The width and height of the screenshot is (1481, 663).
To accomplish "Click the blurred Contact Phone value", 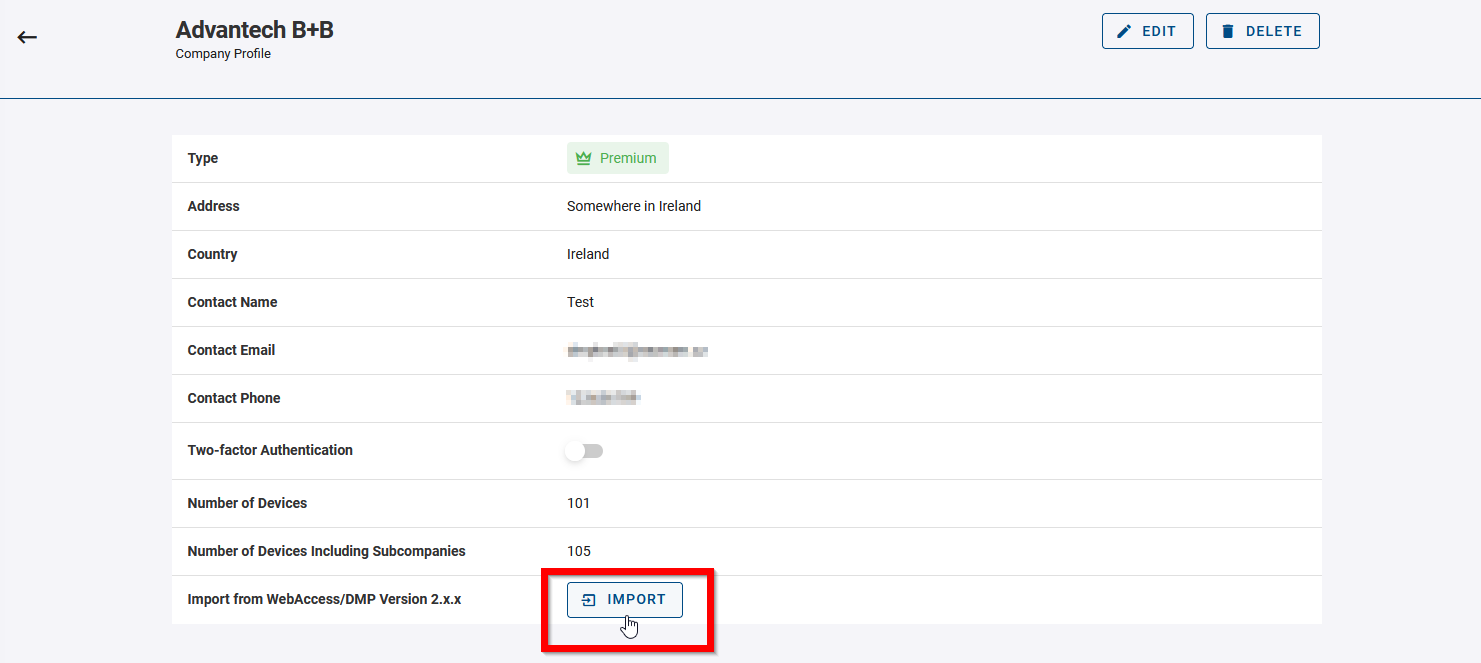I will point(603,398).
